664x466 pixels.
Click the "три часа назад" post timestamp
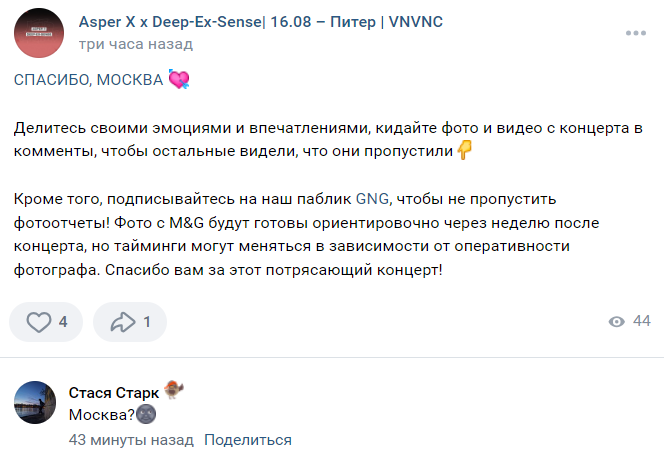pyautogui.click(x=135, y=44)
